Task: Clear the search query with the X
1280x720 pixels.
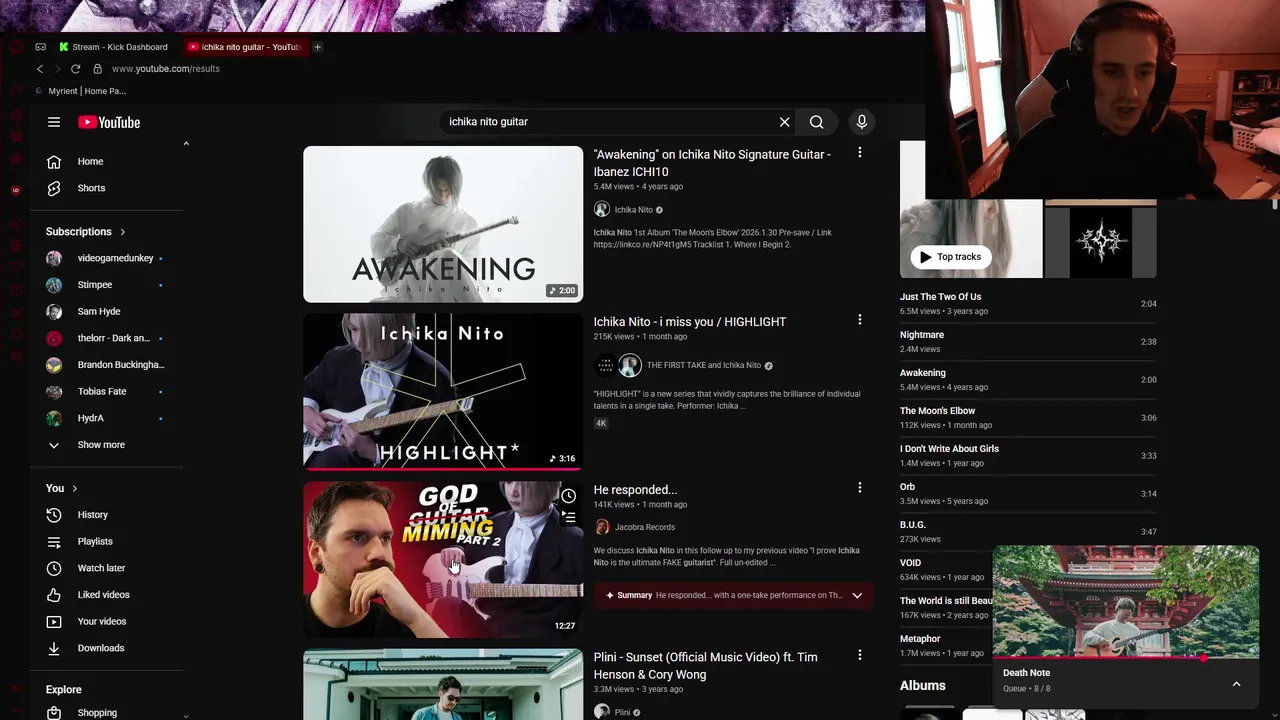Action: 784,122
